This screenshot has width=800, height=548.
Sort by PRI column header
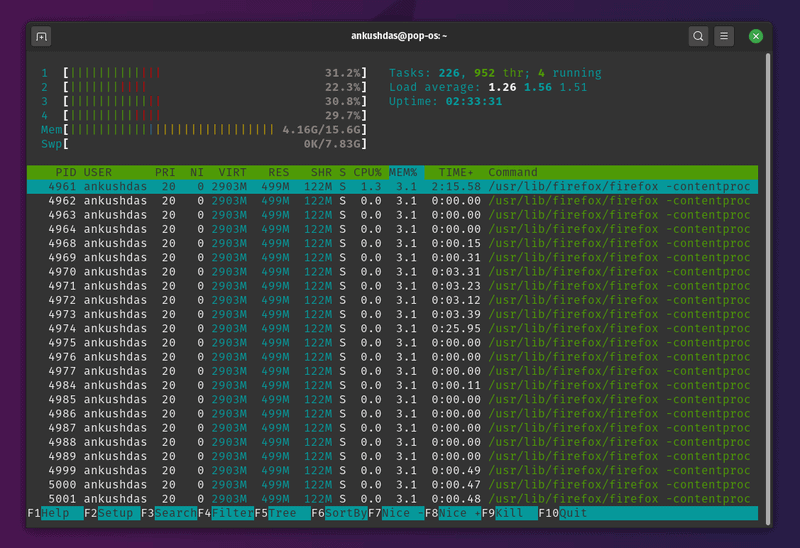[x=165, y=172]
